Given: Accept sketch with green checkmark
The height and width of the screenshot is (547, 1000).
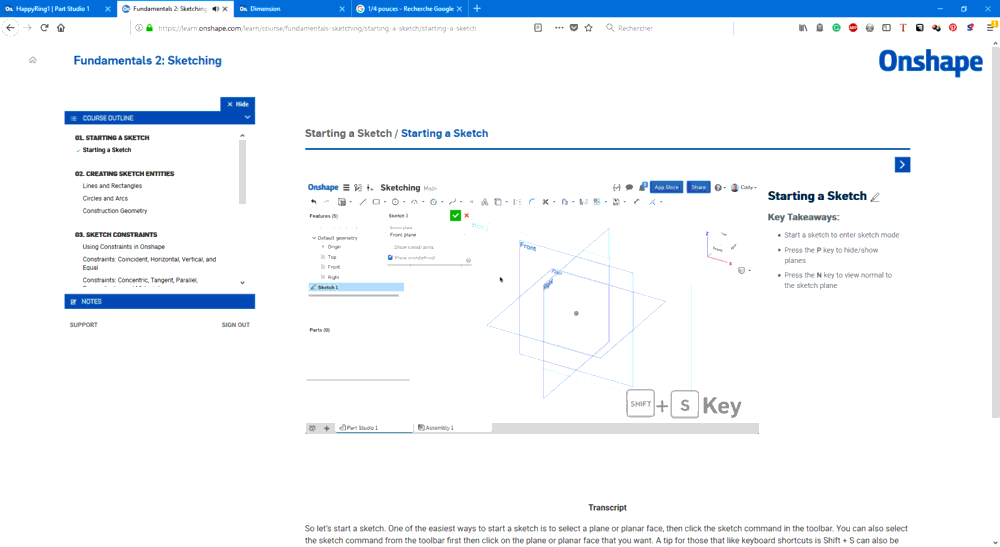Looking at the screenshot, I should (x=455, y=215).
